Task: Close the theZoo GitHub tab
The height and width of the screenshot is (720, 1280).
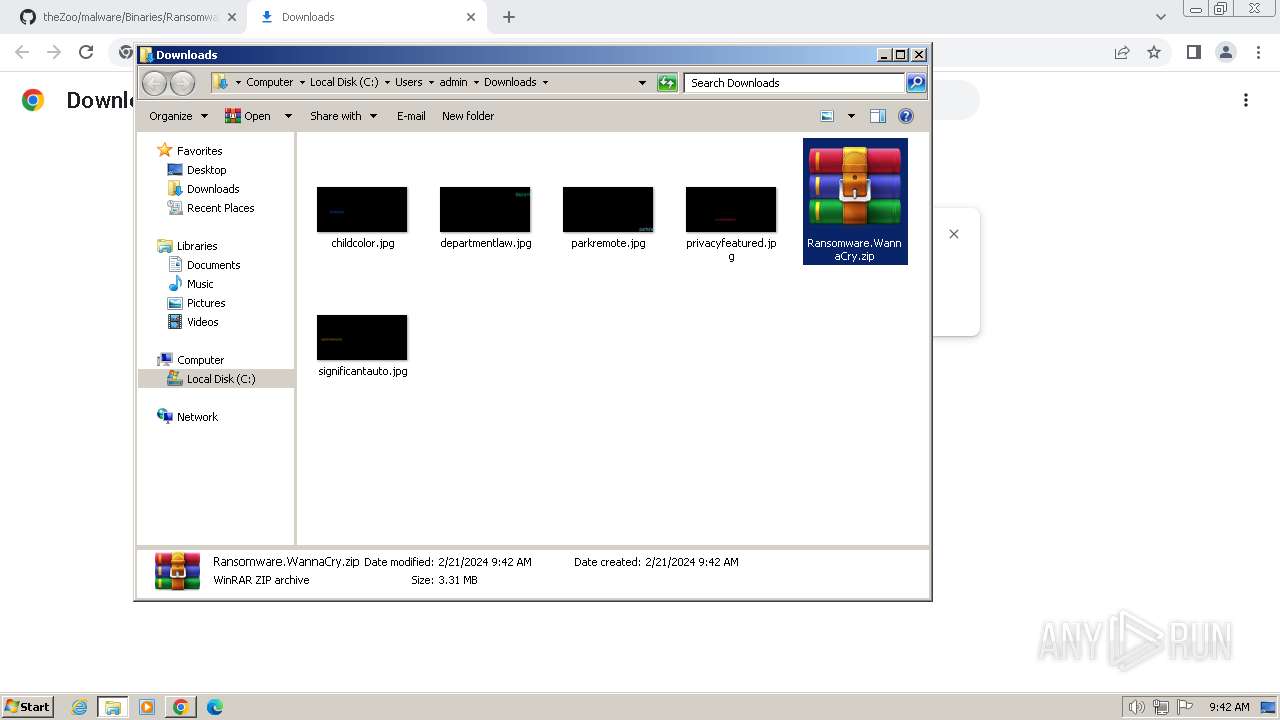Action: [x=231, y=17]
